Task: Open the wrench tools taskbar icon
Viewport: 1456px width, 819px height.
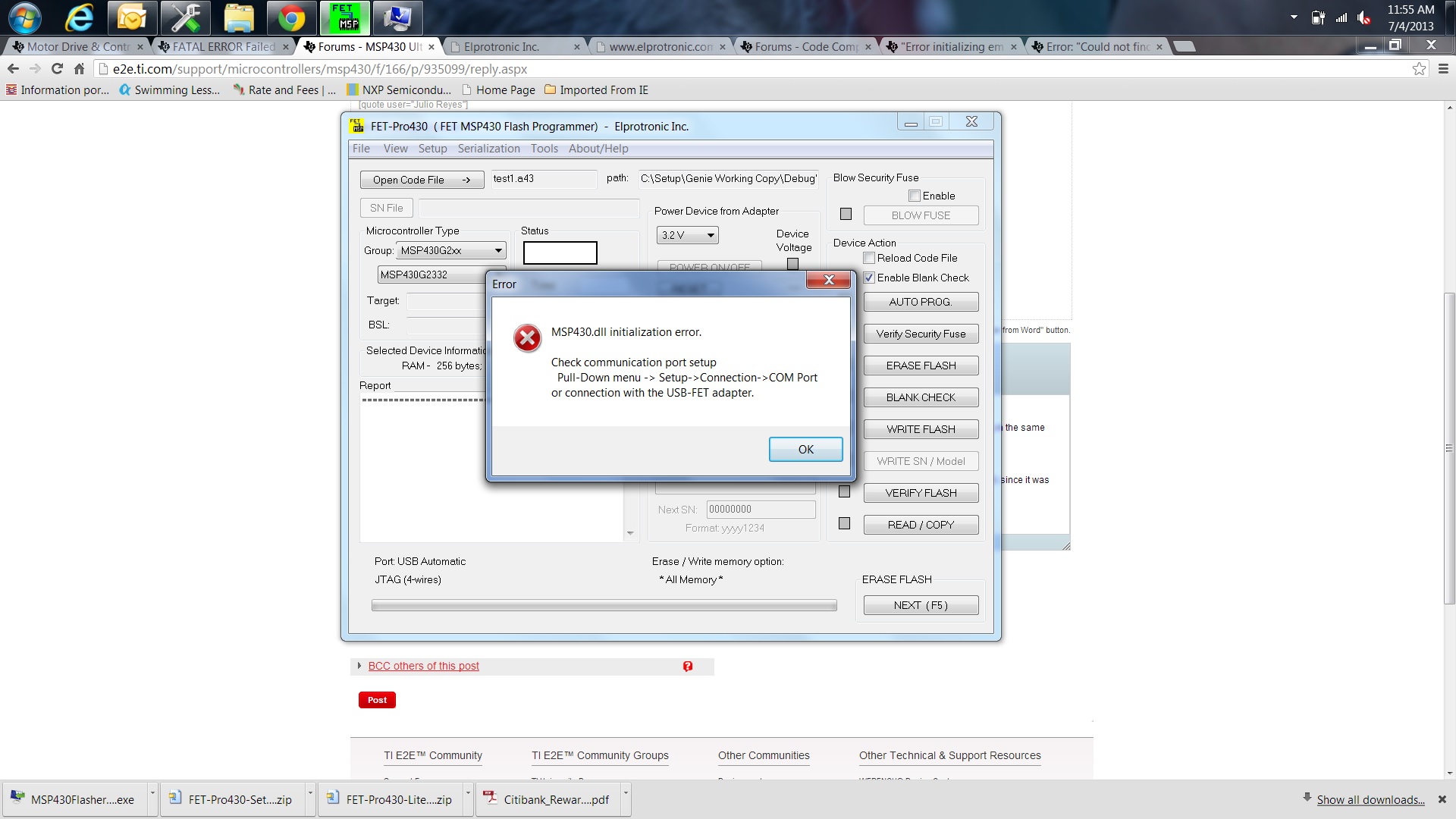Action: [x=185, y=17]
